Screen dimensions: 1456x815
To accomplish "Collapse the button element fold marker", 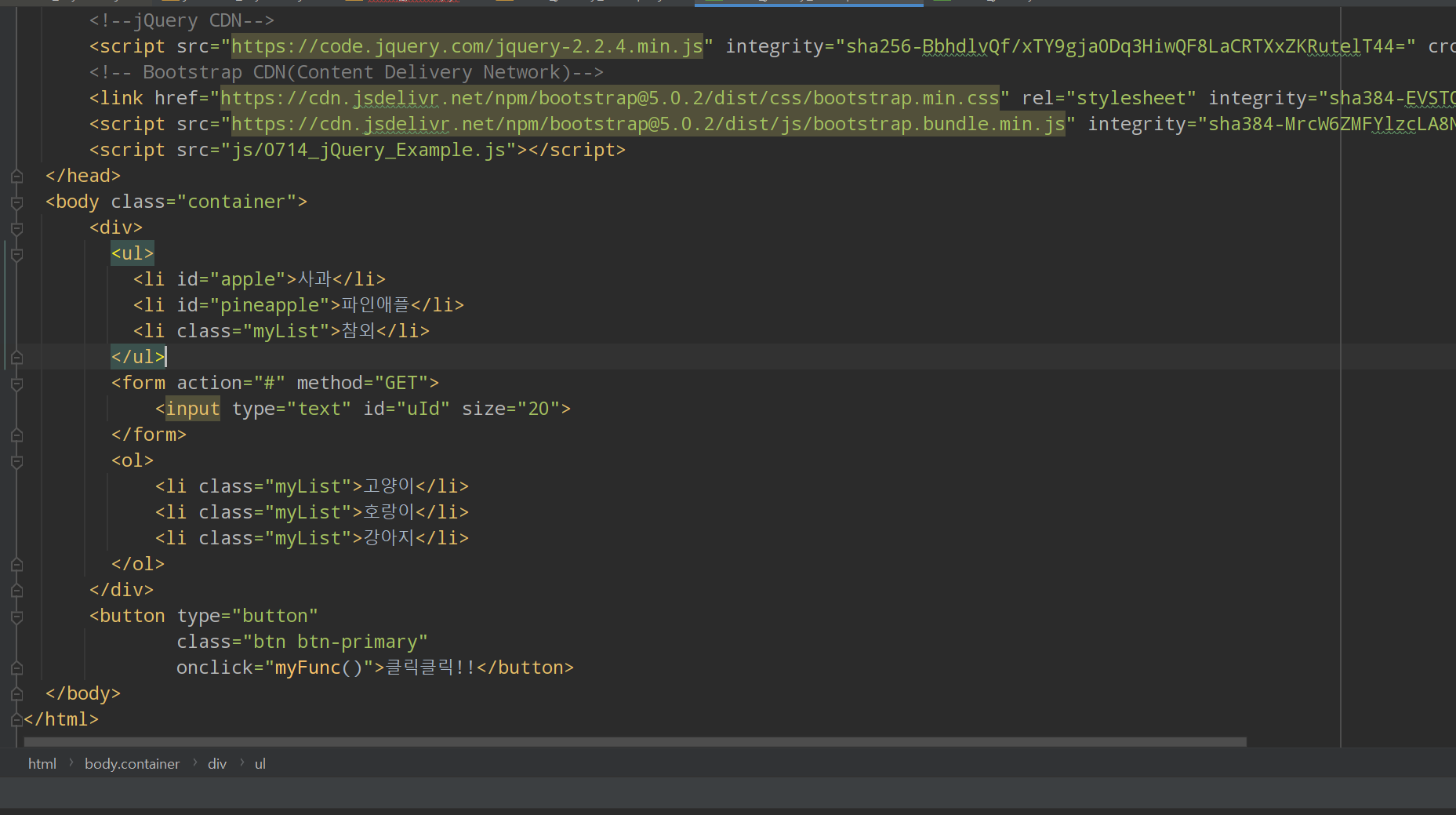I will pos(16,617).
